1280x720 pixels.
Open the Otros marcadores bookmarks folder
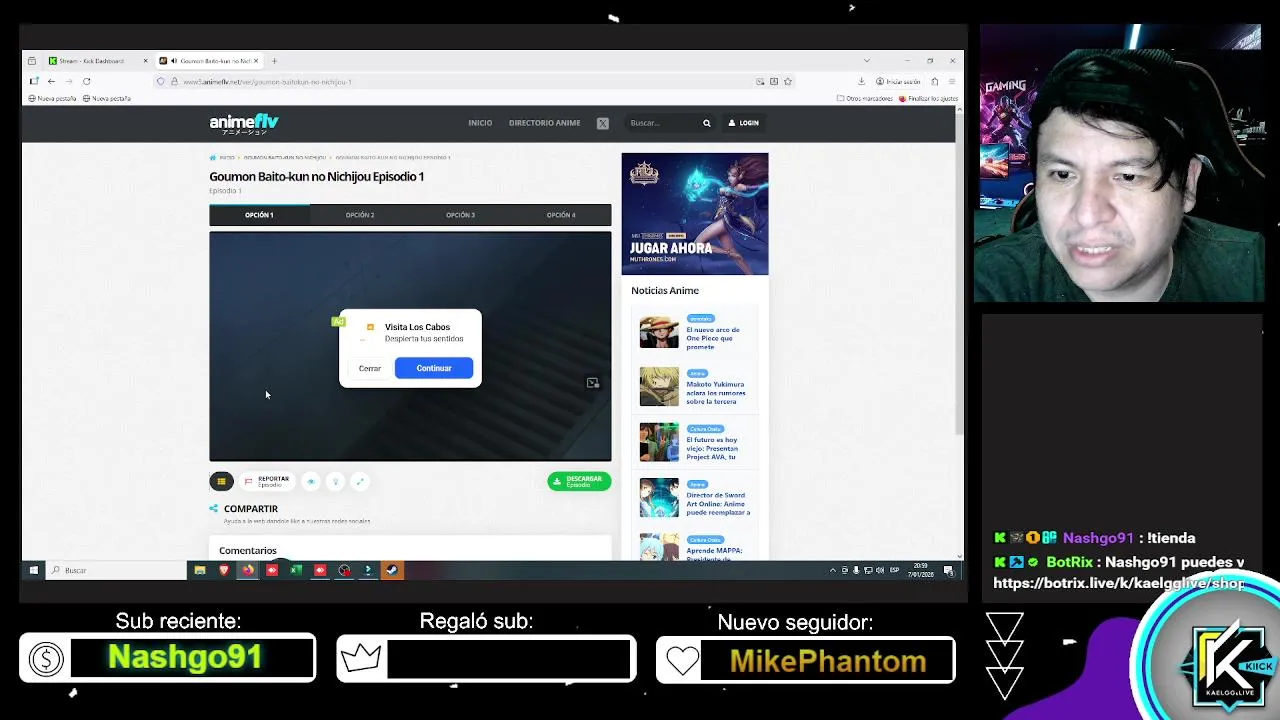click(x=864, y=98)
